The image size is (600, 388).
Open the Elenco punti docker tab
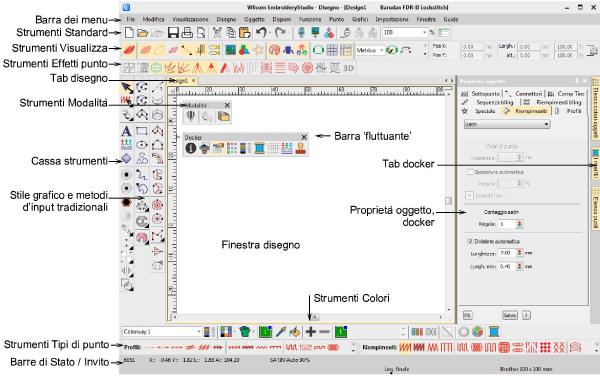(x=595, y=208)
